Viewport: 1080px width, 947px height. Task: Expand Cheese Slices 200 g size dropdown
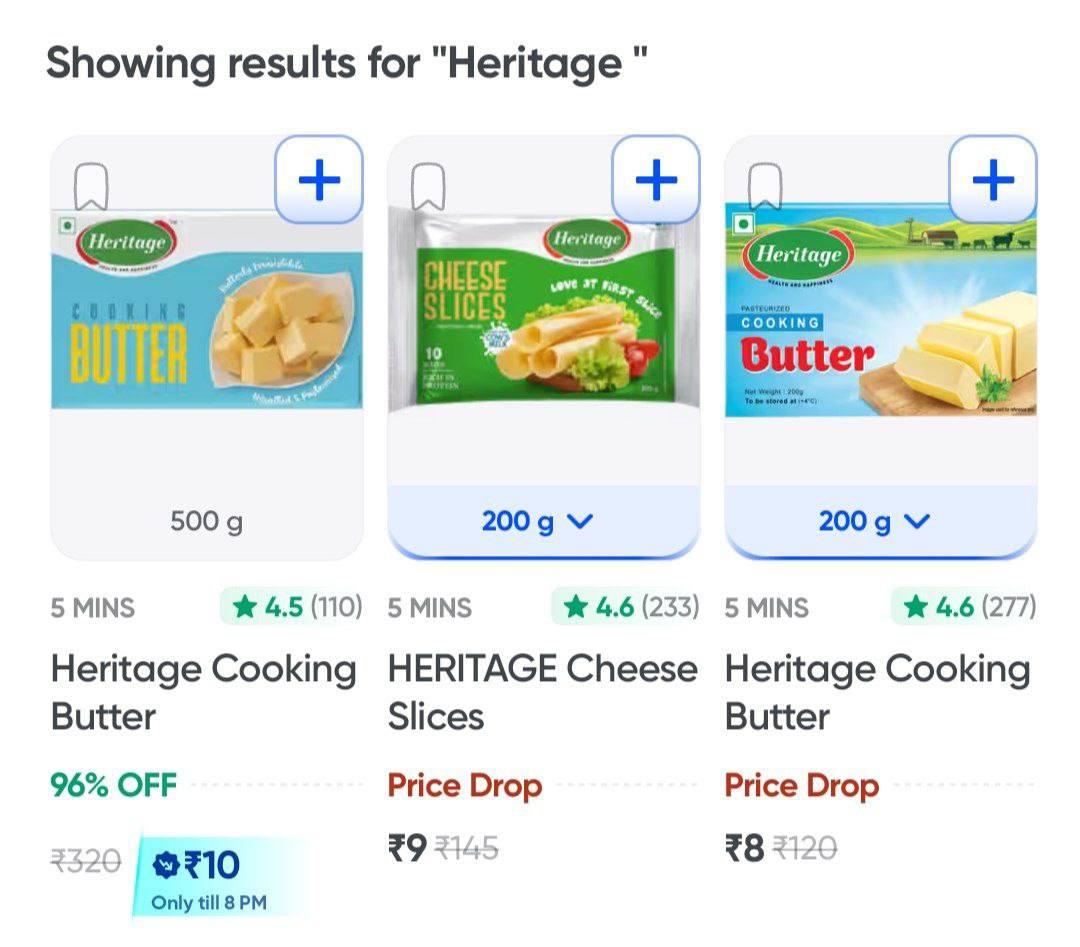click(543, 521)
